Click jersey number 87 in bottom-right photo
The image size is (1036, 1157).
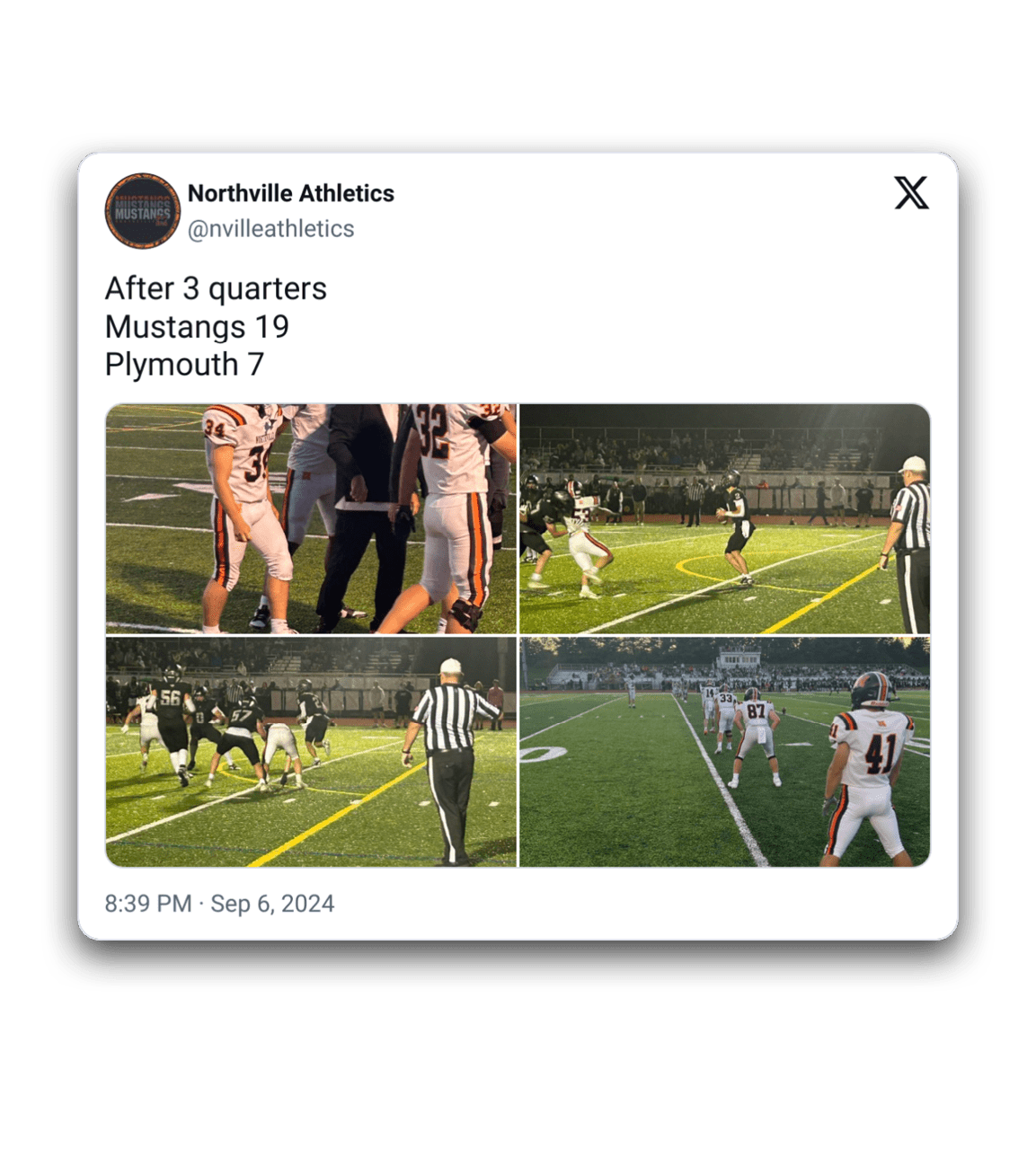click(x=757, y=711)
